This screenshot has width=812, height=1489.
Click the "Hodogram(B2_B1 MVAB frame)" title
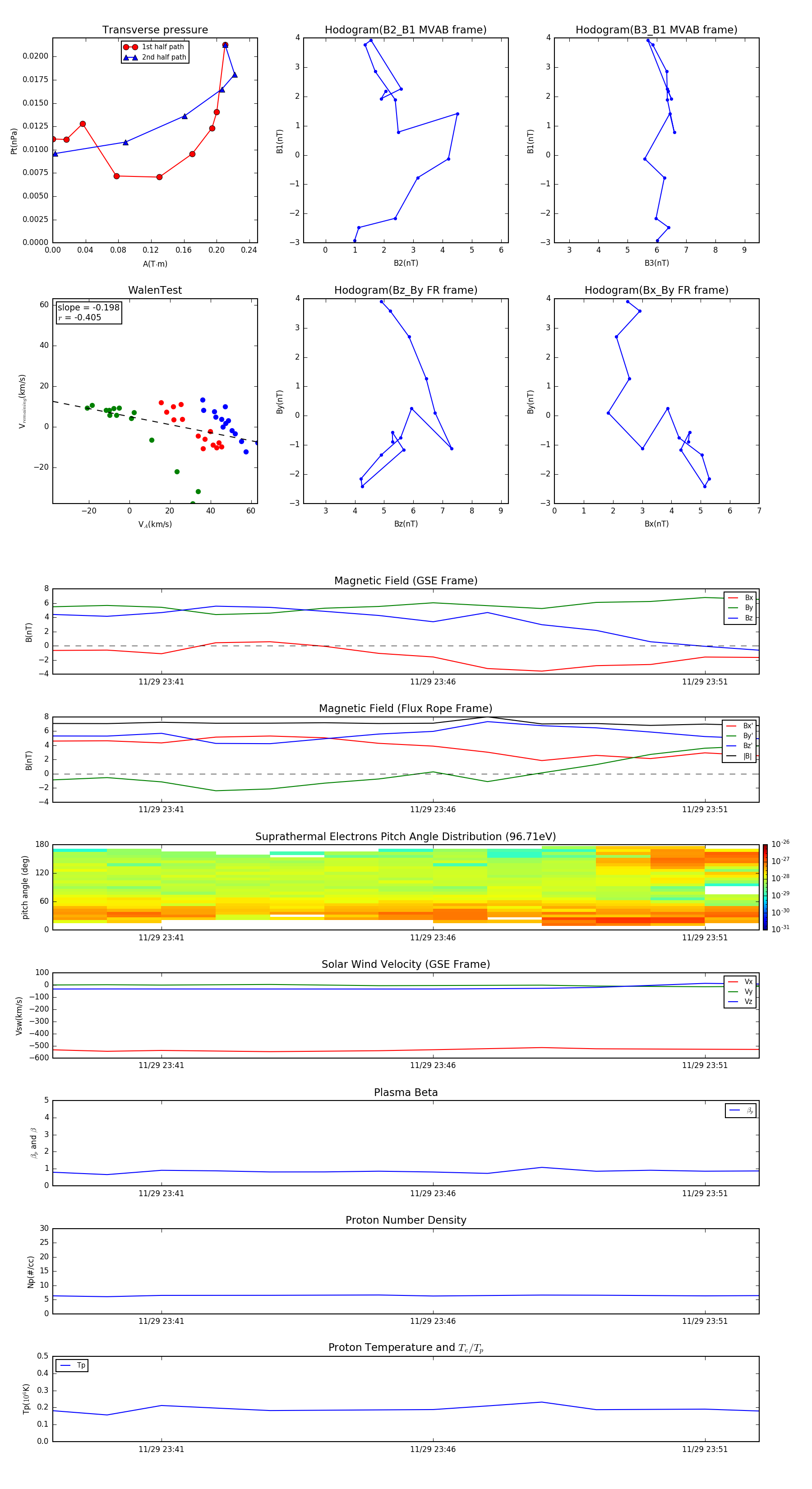click(x=406, y=30)
